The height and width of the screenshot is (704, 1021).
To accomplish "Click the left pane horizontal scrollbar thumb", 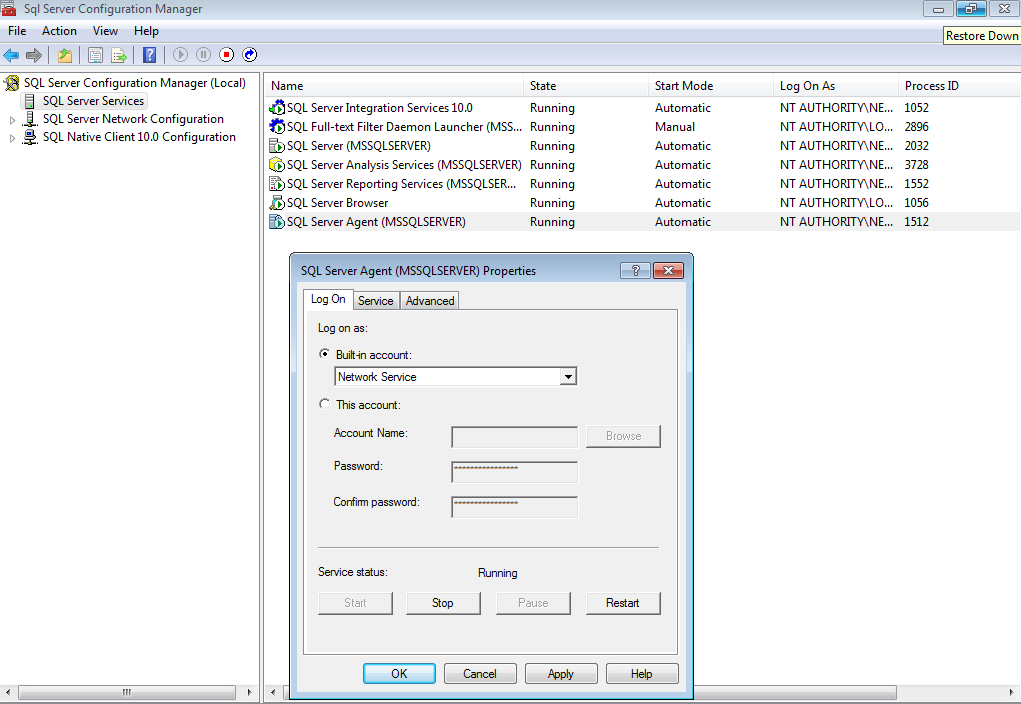I will [127, 692].
